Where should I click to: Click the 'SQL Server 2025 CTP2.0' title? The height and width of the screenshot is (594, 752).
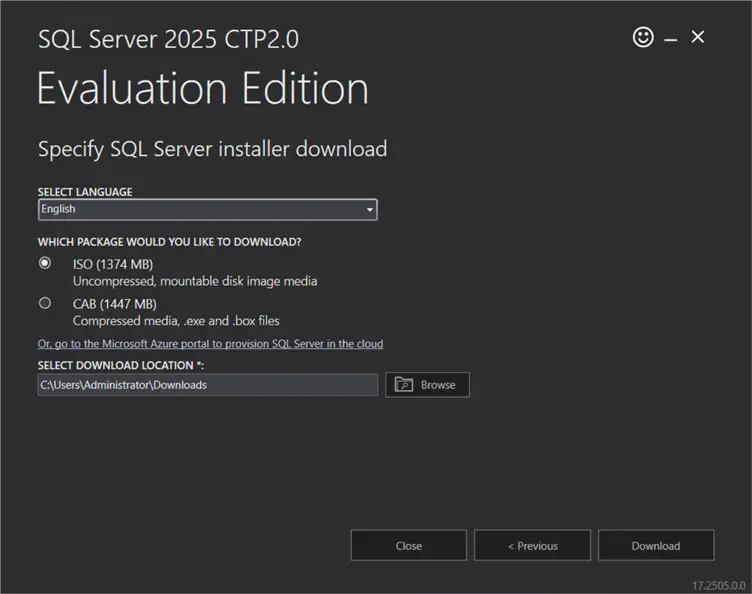(x=168, y=39)
